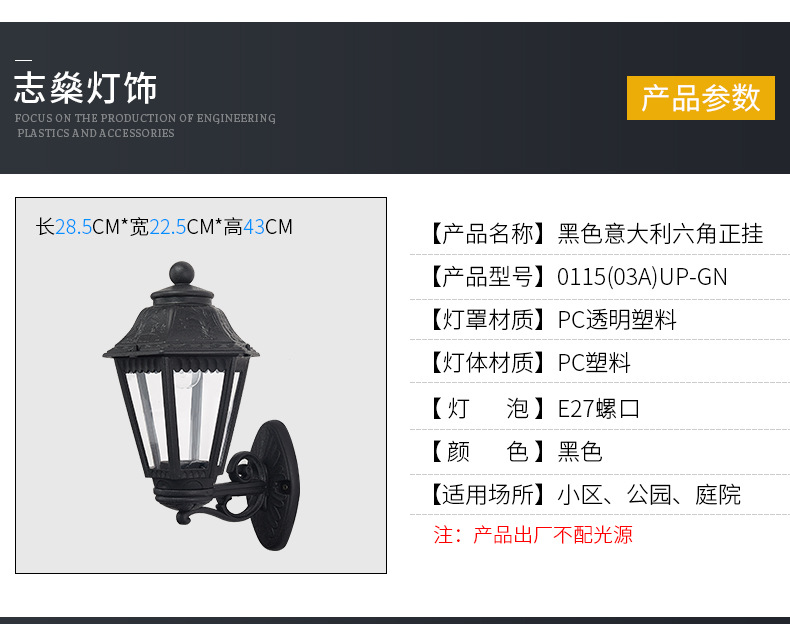This screenshot has height=624, width=790.
Task: Click the yellow 产品参数 badge
Action: click(x=700, y=98)
